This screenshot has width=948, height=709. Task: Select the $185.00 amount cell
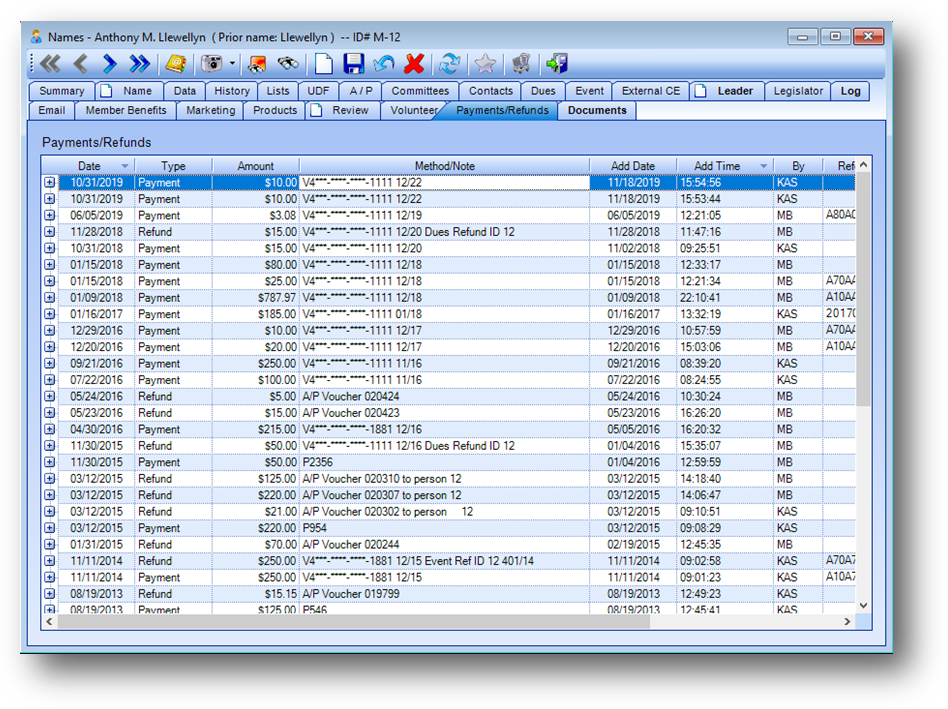[x=256, y=314]
